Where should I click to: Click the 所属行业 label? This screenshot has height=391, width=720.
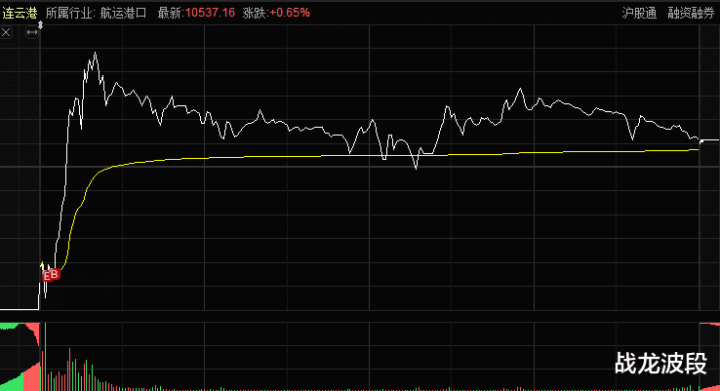69,13
